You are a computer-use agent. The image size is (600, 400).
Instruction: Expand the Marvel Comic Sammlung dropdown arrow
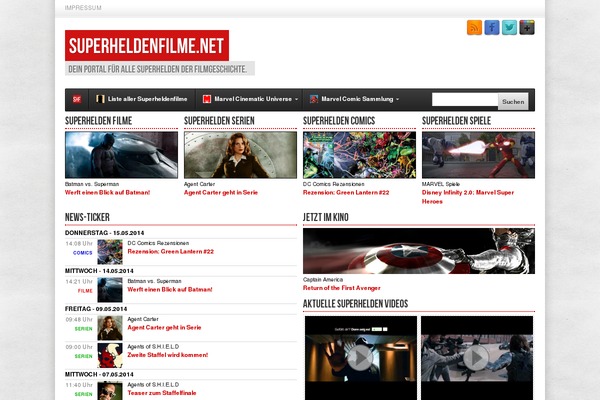[398, 99]
